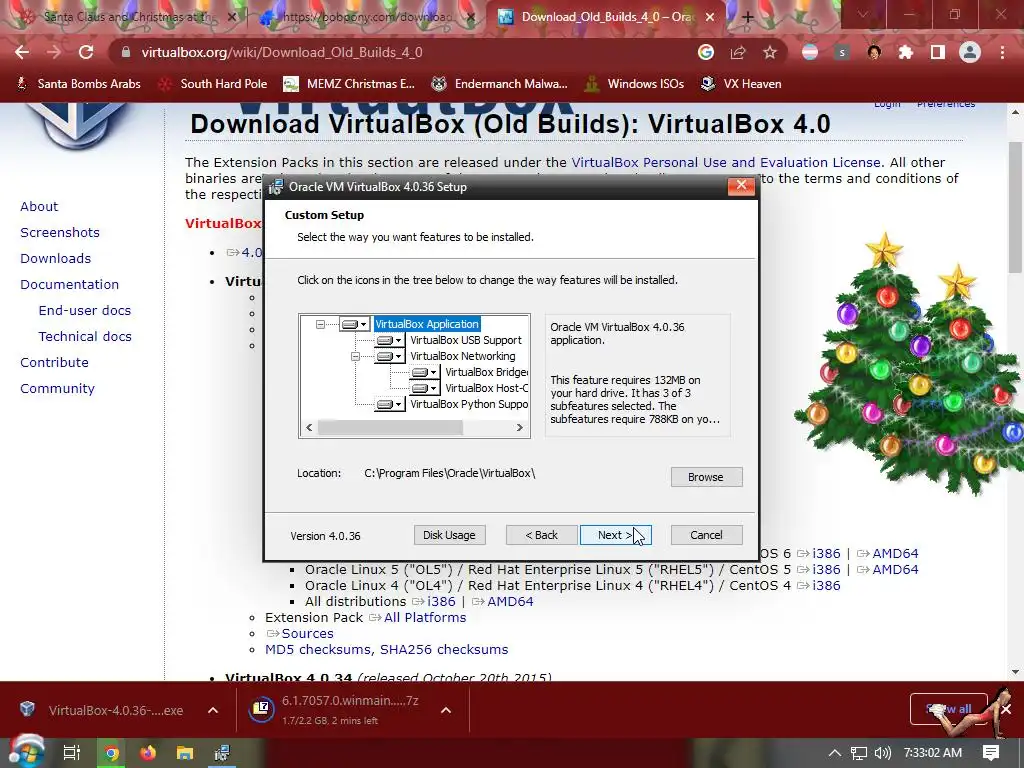1024x768 pixels.
Task: Open South Hard Pole bookmark
Action: [214, 84]
